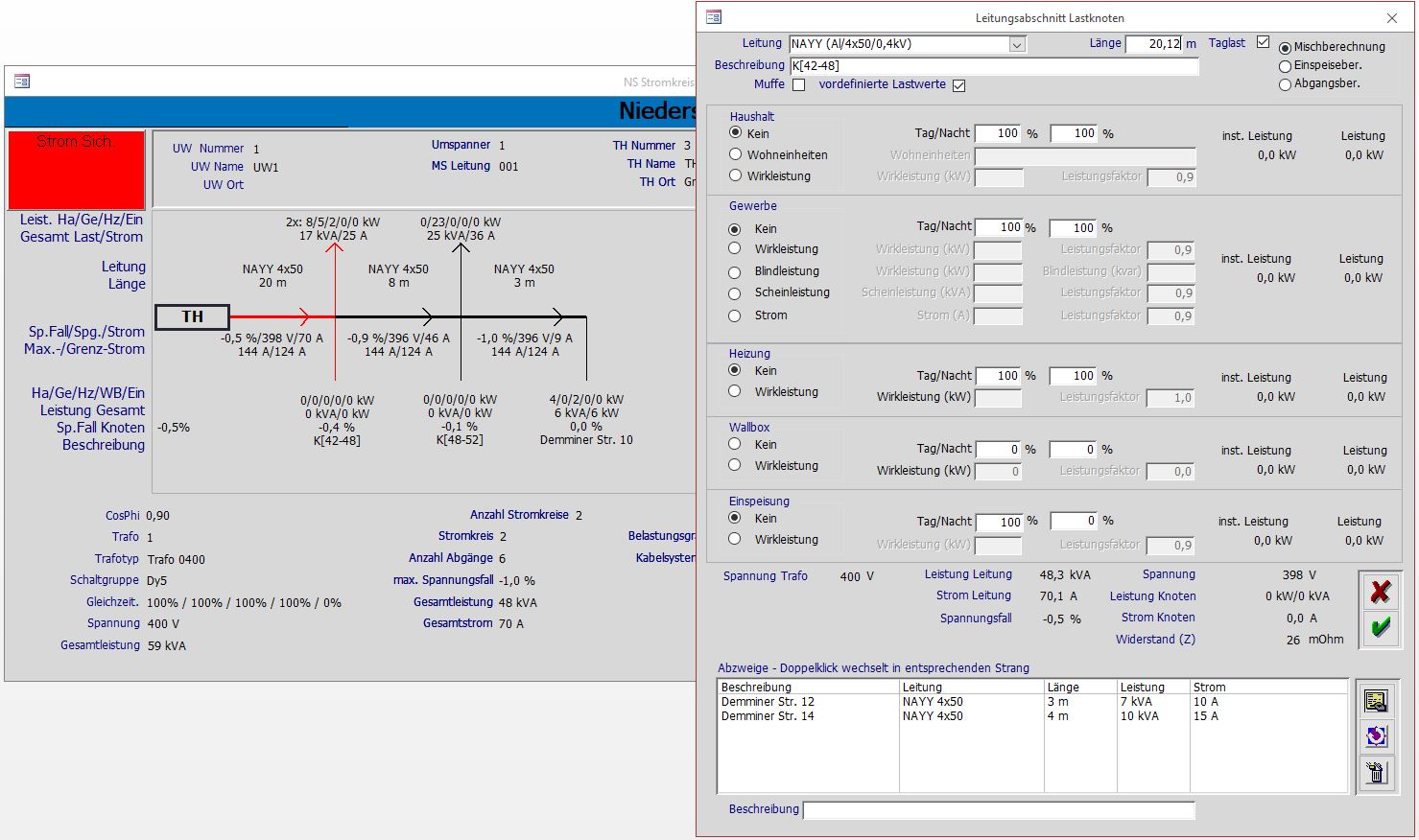This screenshot has height=840, width=1419.
Task: Click the TH station box in diagram
Action: (x=192, y=316)
